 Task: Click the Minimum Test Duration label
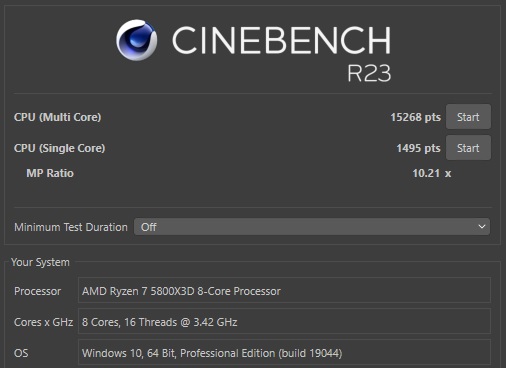tap(71, 227)
